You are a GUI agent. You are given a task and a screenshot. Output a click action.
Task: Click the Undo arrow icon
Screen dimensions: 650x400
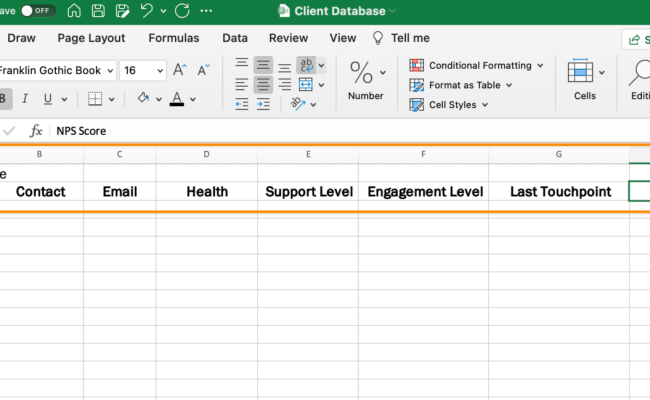tap(146, 10)
